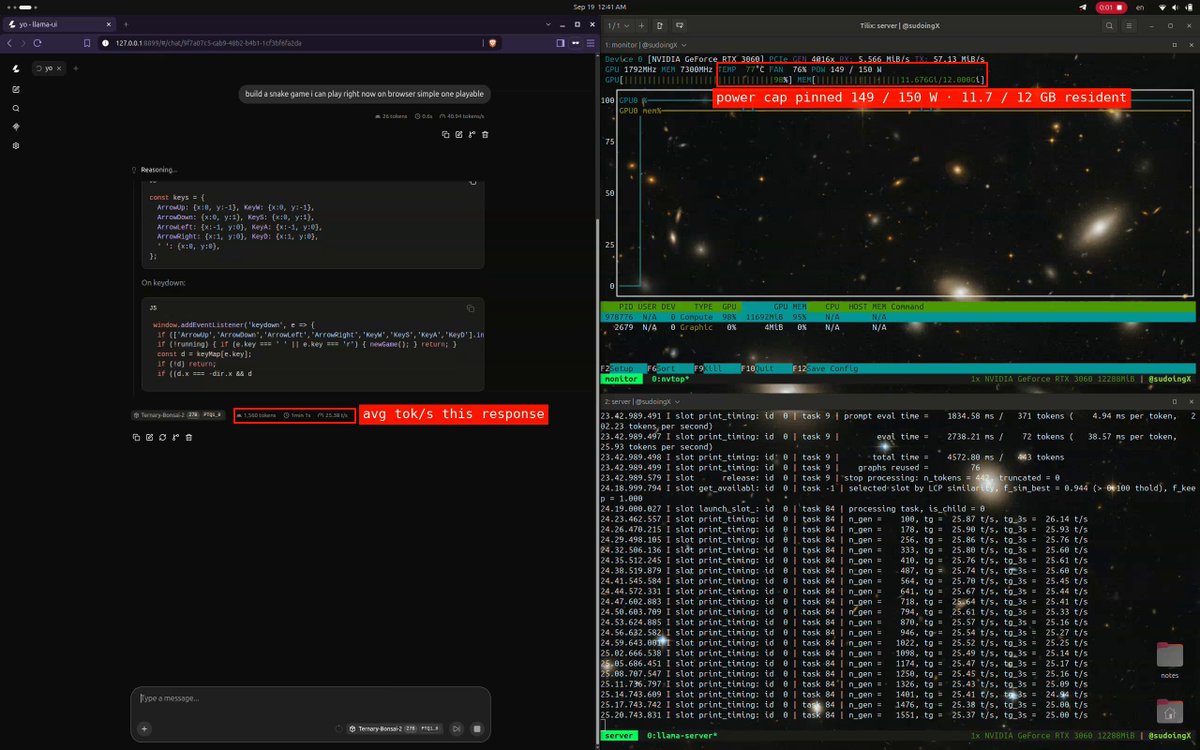Open Brave Shields icon
The image size is (1200, 750).
point(493,43)
